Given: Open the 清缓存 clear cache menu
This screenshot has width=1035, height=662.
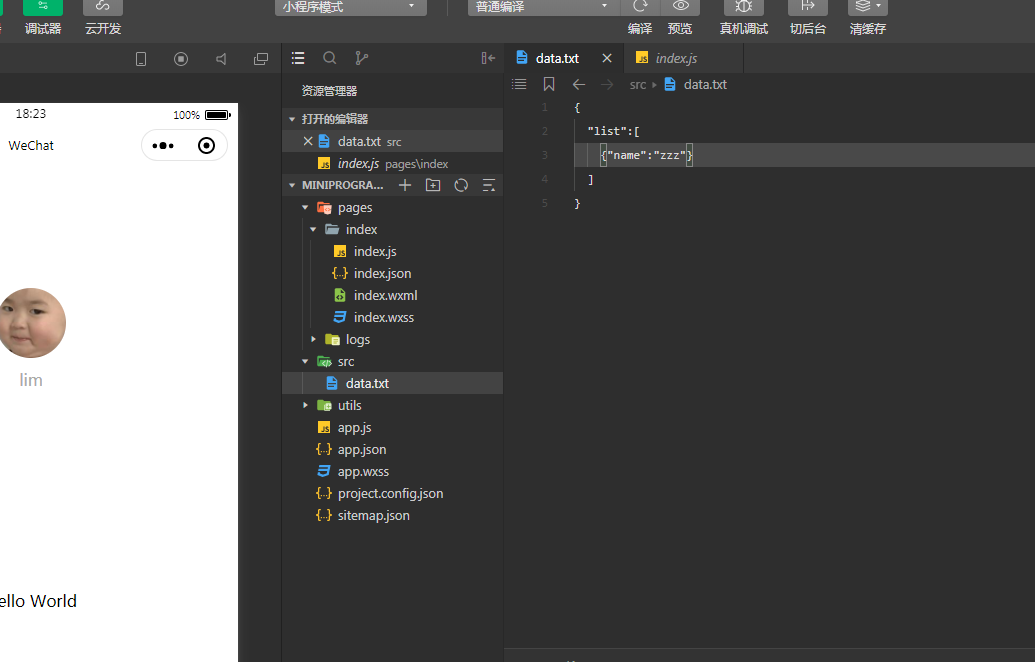Looking at the screenshot, I should point(868,7).
